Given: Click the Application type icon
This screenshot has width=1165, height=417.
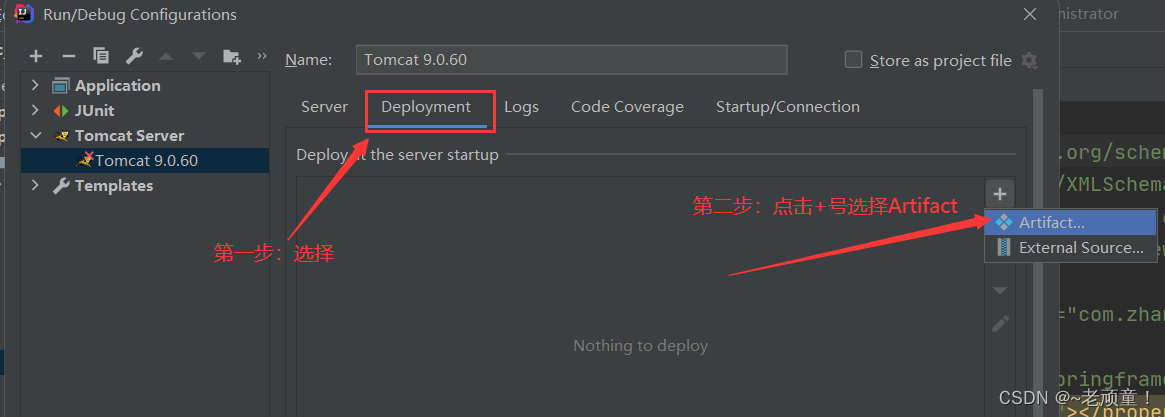Looking at the screenshot, I should click(x=61, y=85).
